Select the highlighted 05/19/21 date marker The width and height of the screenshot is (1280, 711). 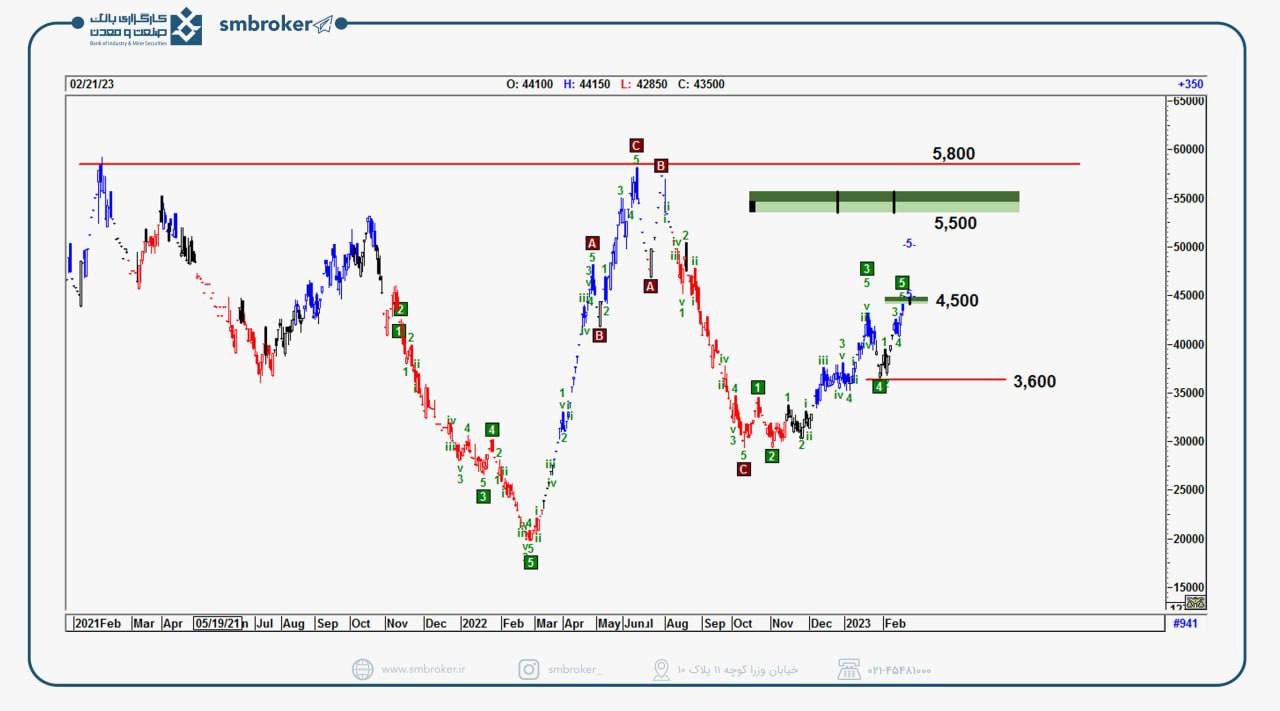(x=218, y=623)
